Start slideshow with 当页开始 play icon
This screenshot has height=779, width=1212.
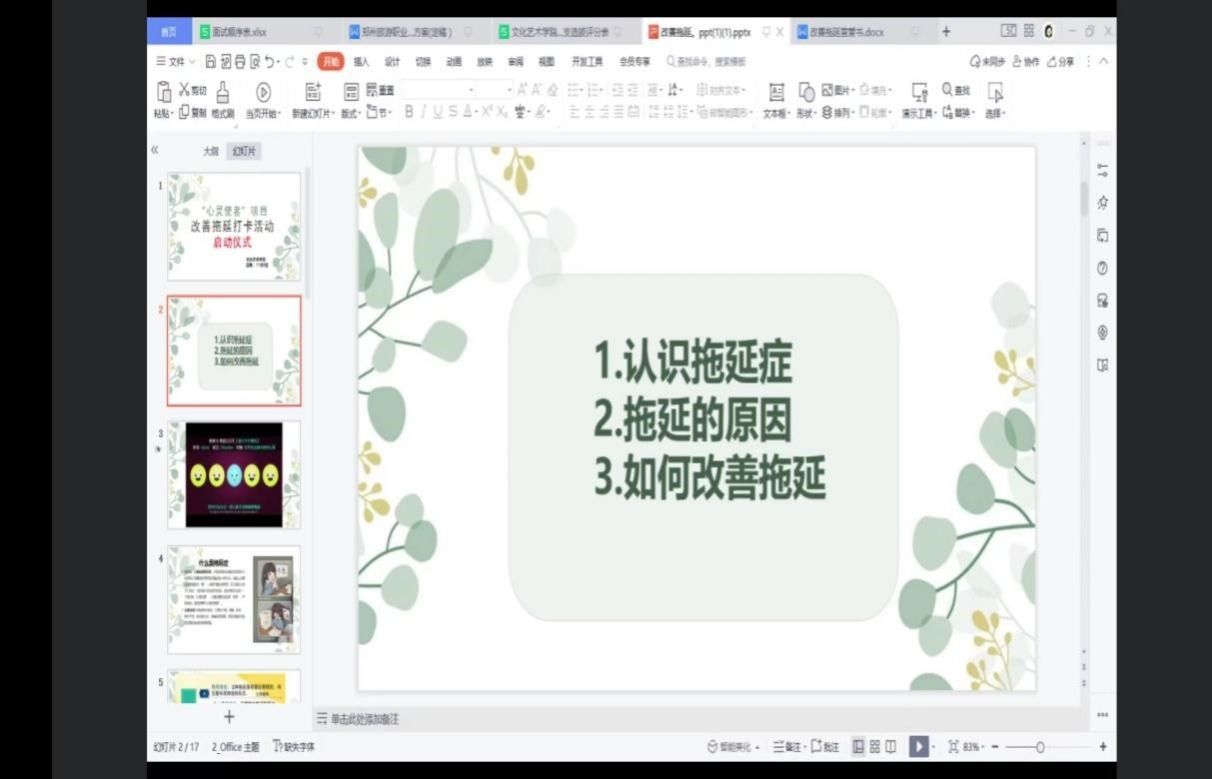click(x=263, y=93)
